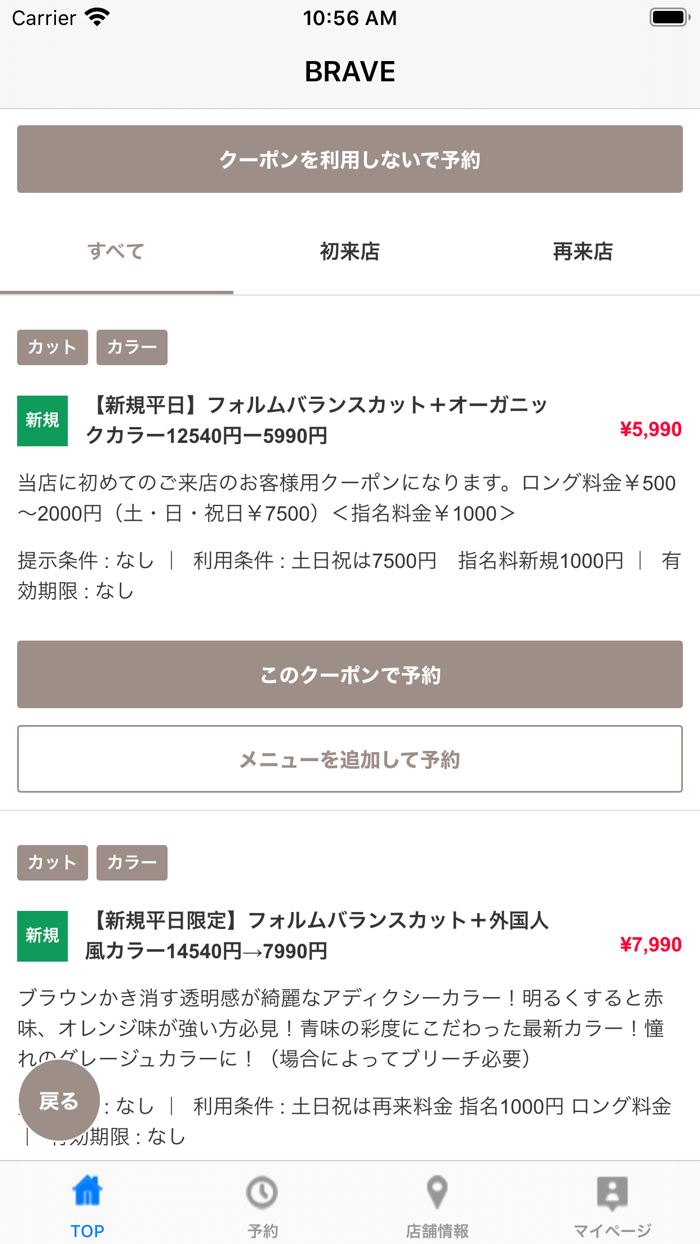The image size is (700, 1244).
Task: Tap the TOP home icon
Action: point(87,1192)
